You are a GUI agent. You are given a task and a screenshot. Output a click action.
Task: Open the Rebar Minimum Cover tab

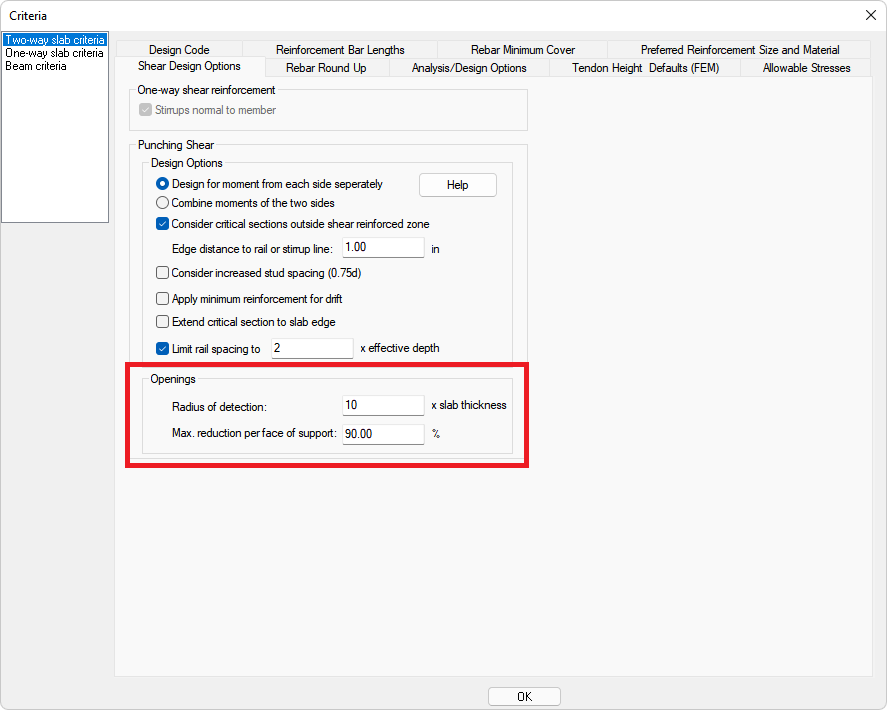522,50
